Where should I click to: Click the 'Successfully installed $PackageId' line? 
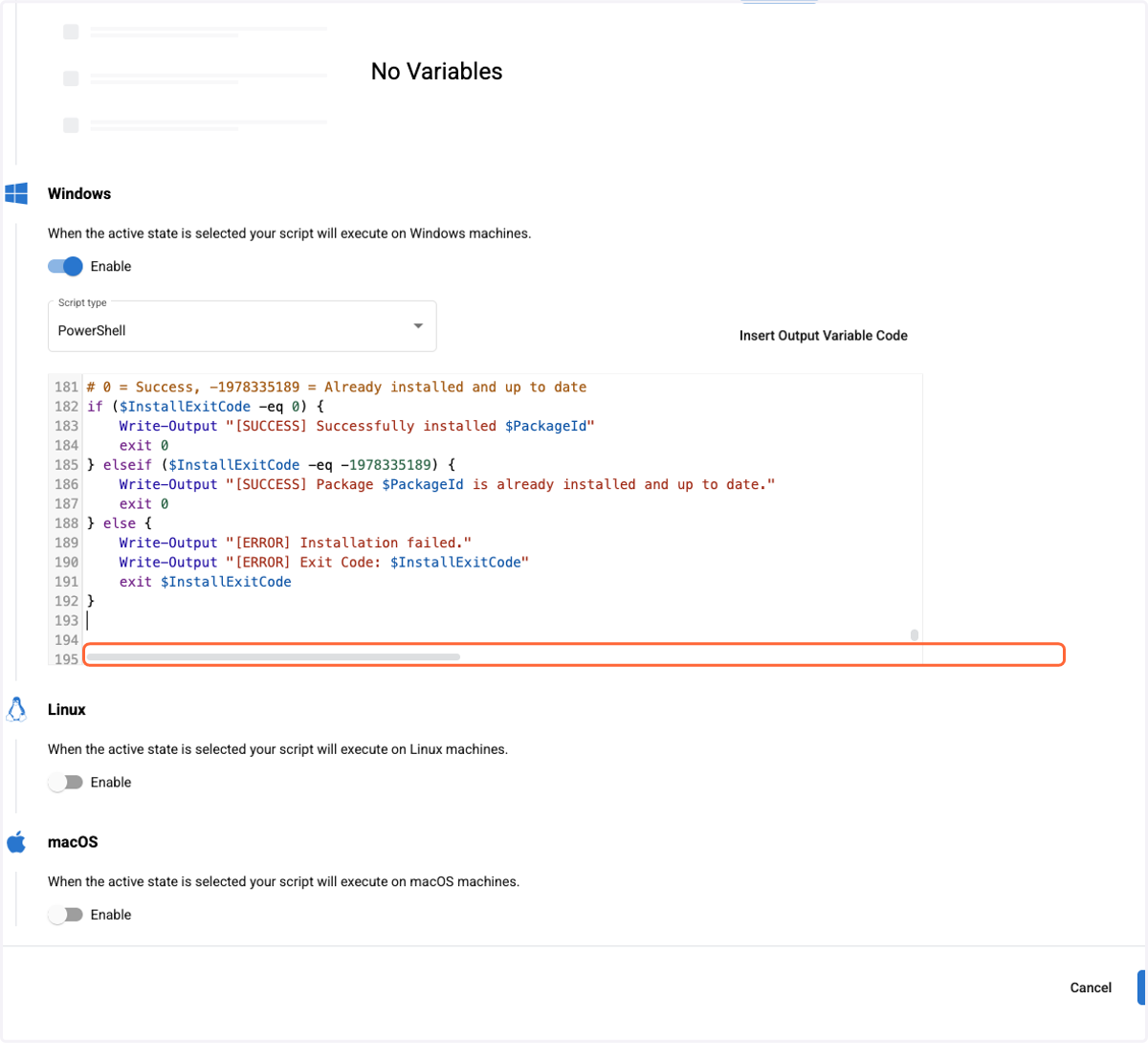point(357,426)
